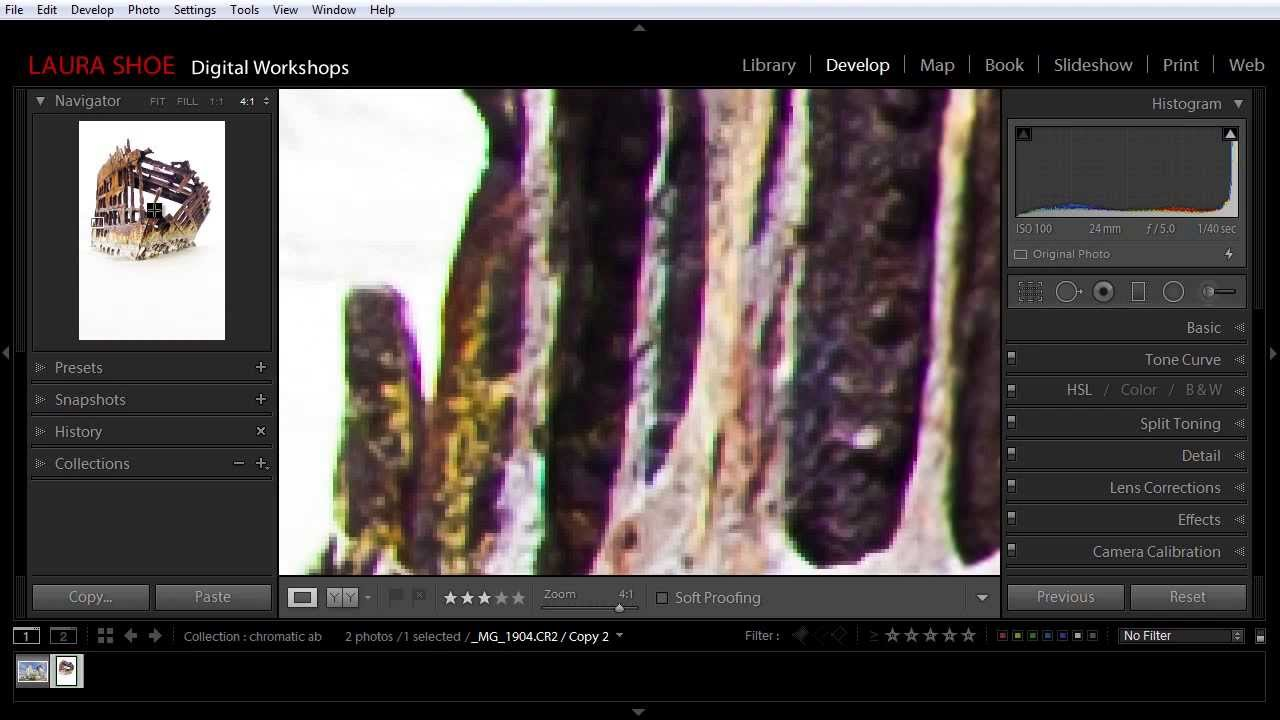Open the No Filter dropdown

click(x=1180, y=635)
